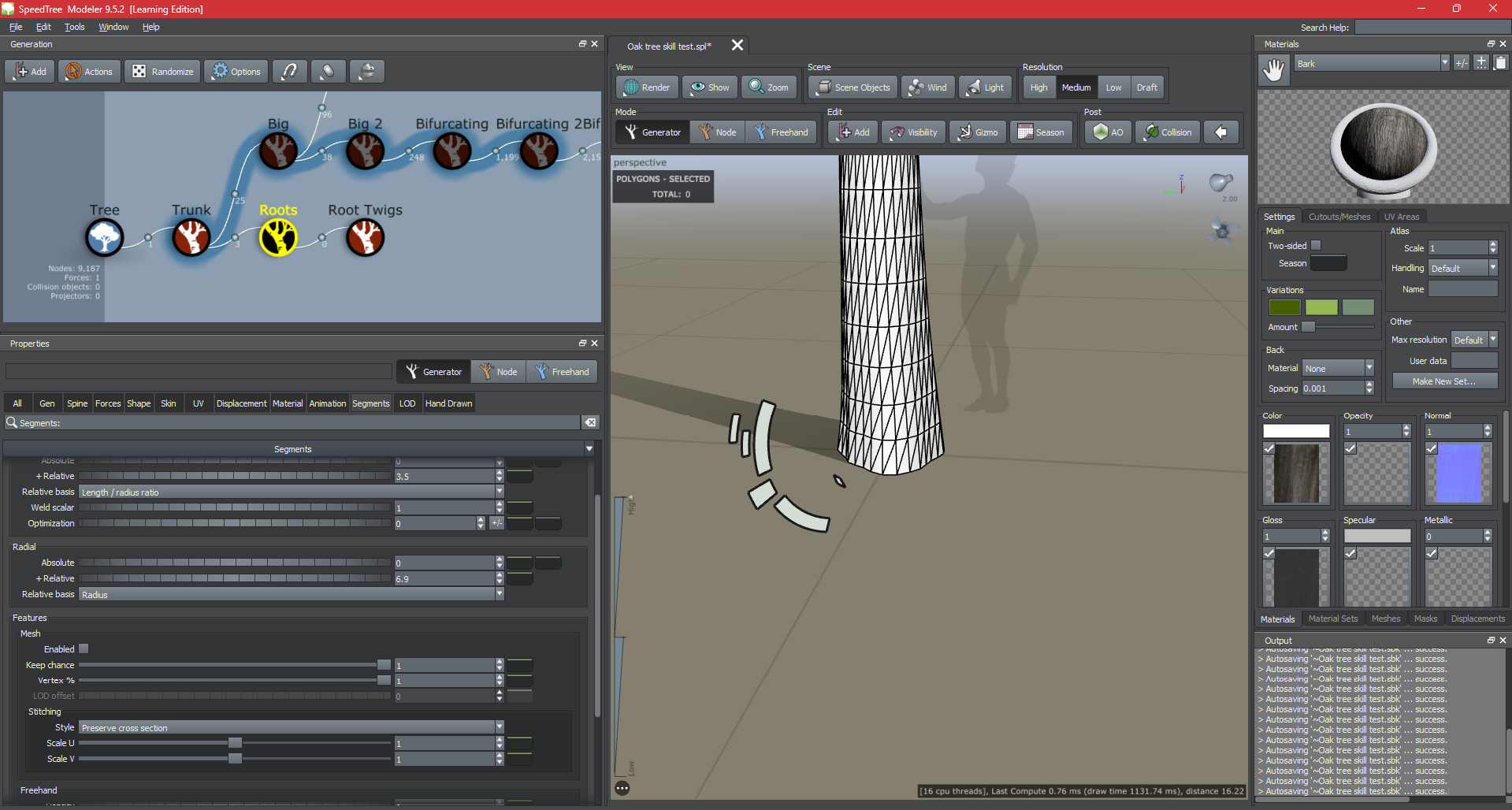1512x810 pixels.
Task: Click the Season edit button
Action: click(1041, 132)
